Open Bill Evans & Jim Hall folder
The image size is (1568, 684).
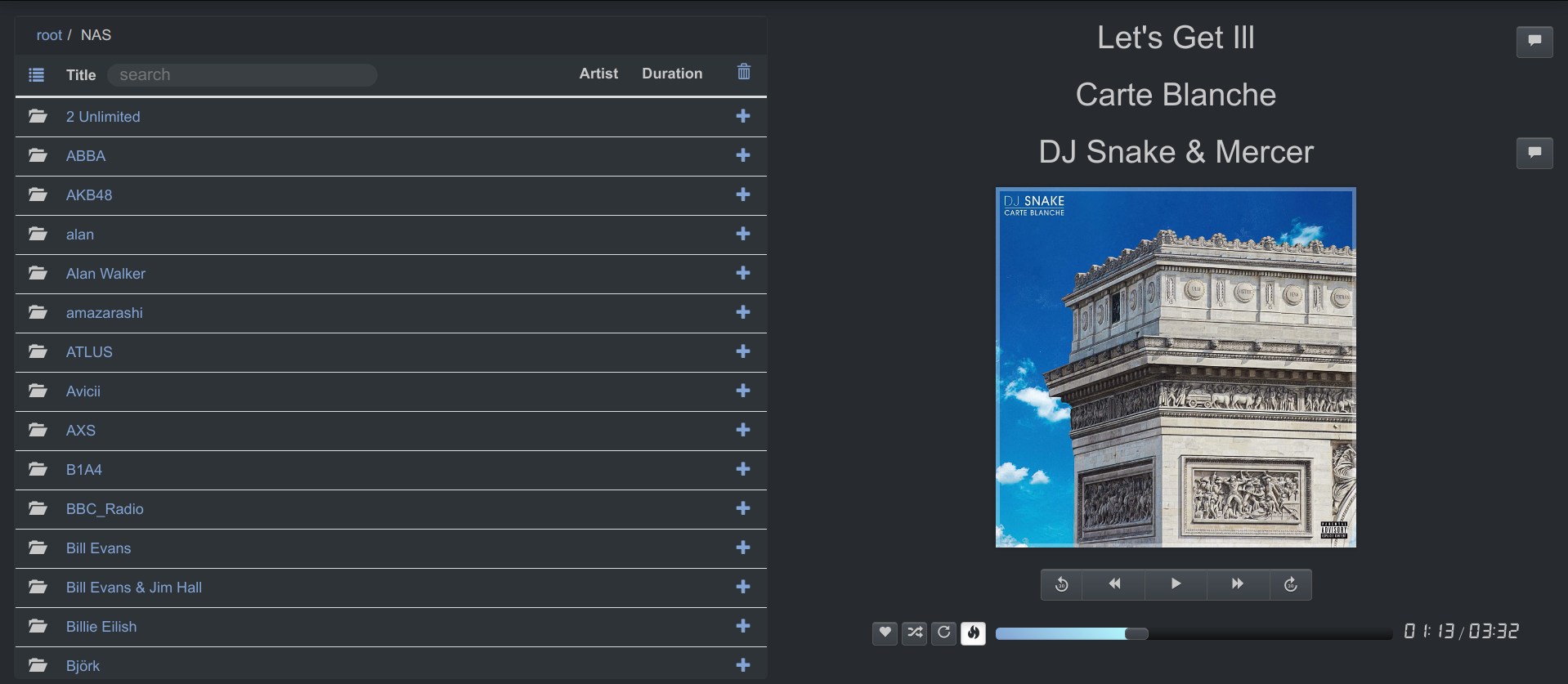[134, 588]
